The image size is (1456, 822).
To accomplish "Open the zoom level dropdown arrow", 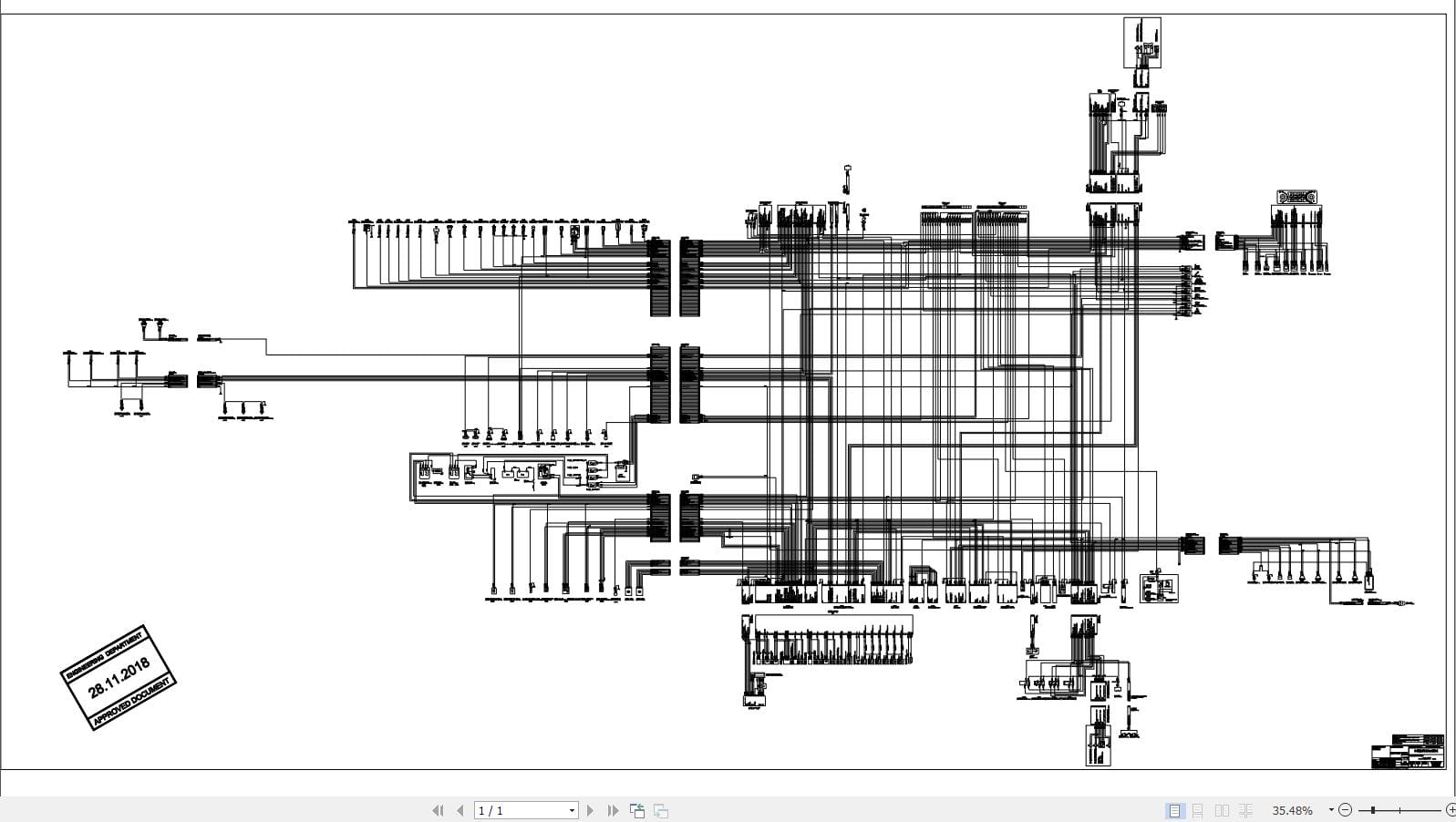I will tap(1331, 810).
